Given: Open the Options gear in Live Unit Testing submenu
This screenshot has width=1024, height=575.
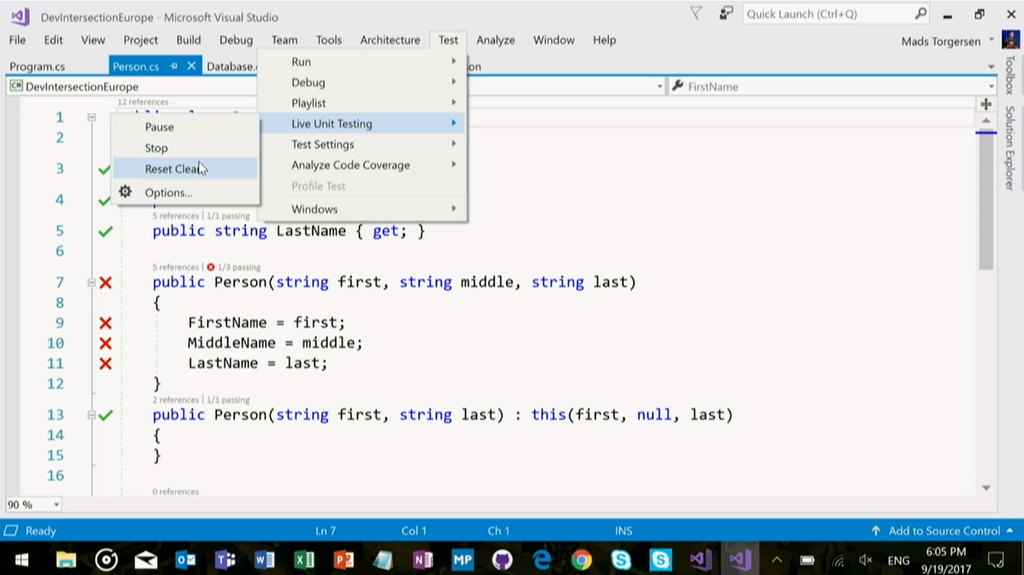Looking at the screenshot, I should point(125,191).
